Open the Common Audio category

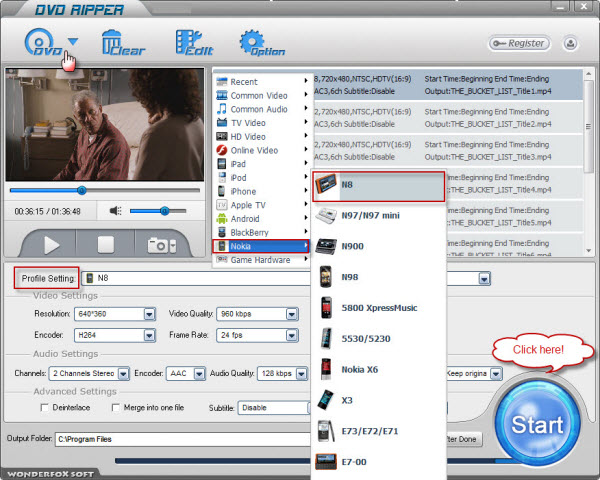tap(262, 109)
